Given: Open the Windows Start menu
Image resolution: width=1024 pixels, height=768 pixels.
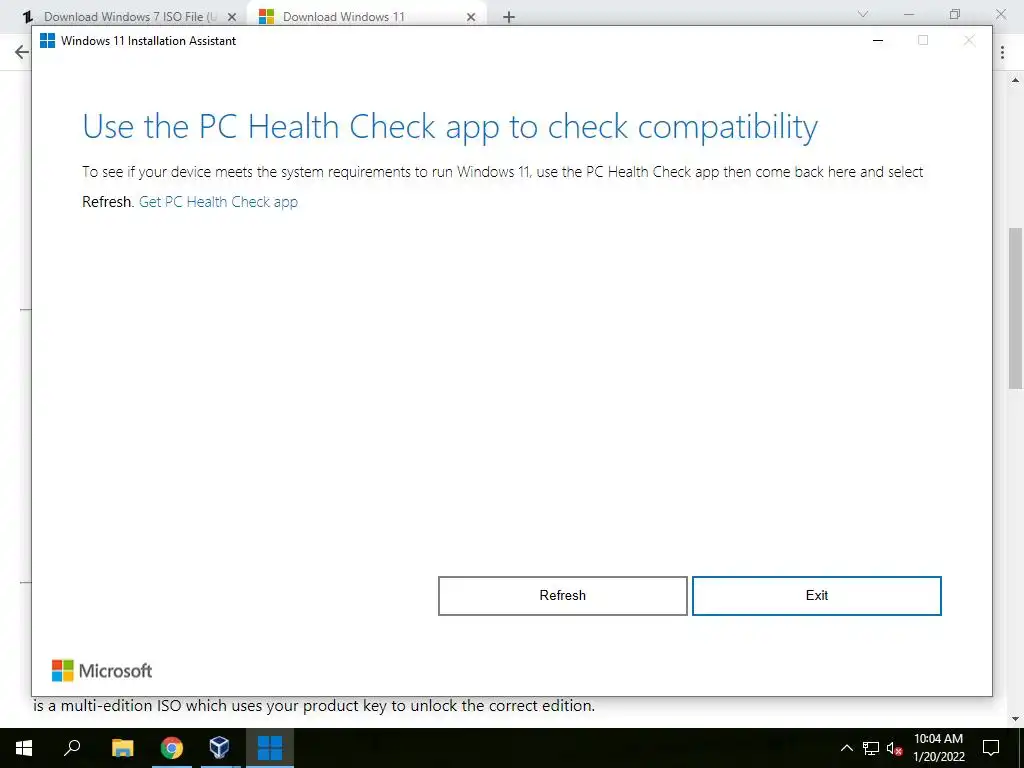Looking at the screenshot, I should click(24, 748).
